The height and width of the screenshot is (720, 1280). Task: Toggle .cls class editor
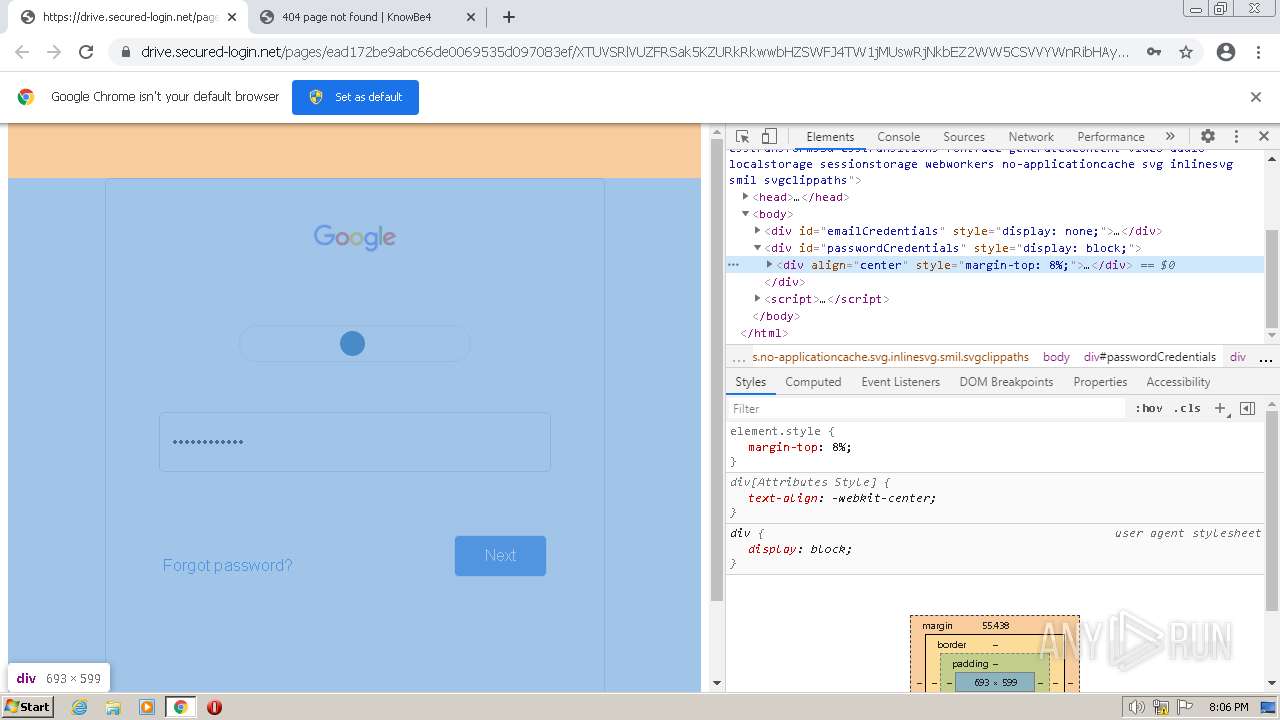1187,408
